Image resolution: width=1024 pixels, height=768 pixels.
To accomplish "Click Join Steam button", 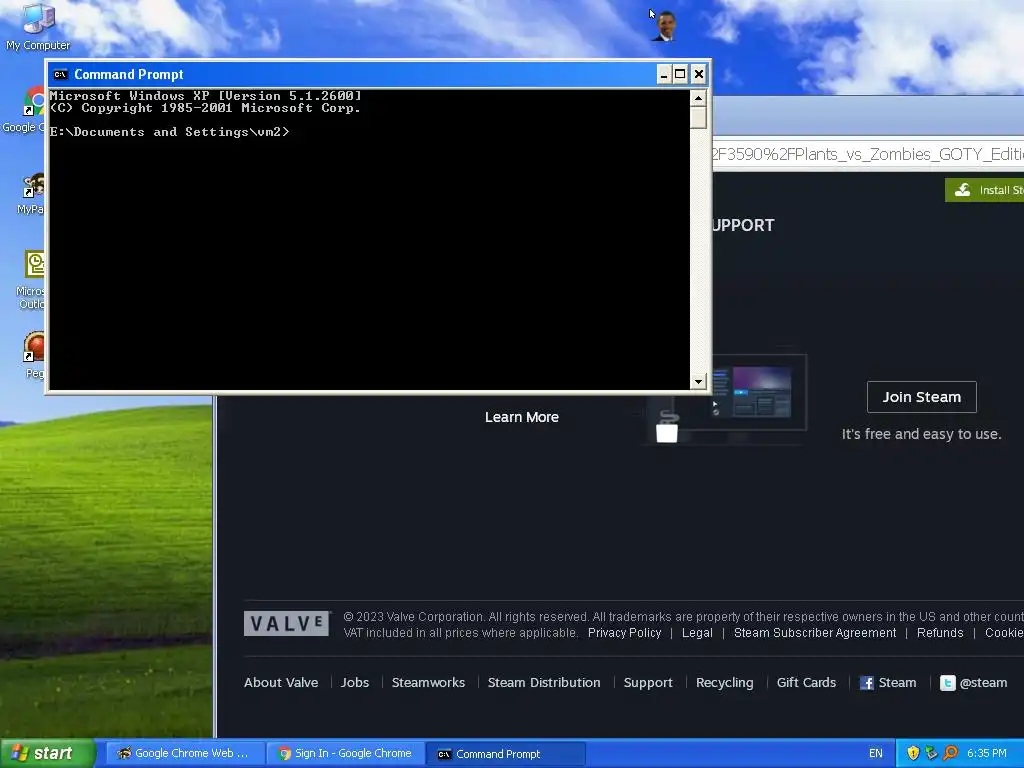I will [921, 397].
